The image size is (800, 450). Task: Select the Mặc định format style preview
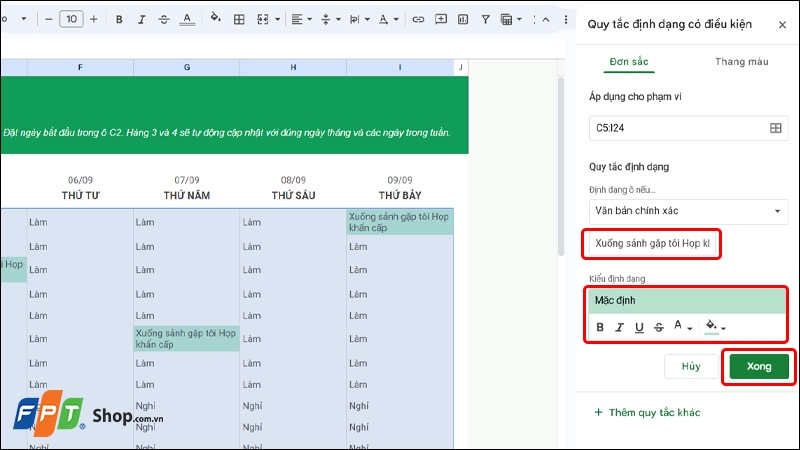[x=687, y=301]
